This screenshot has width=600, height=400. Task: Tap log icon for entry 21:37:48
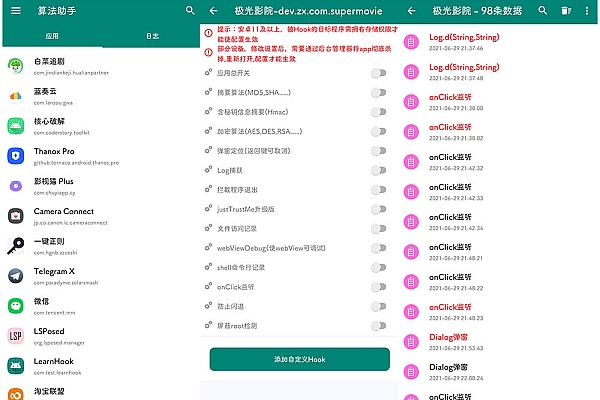click(411, 72)
